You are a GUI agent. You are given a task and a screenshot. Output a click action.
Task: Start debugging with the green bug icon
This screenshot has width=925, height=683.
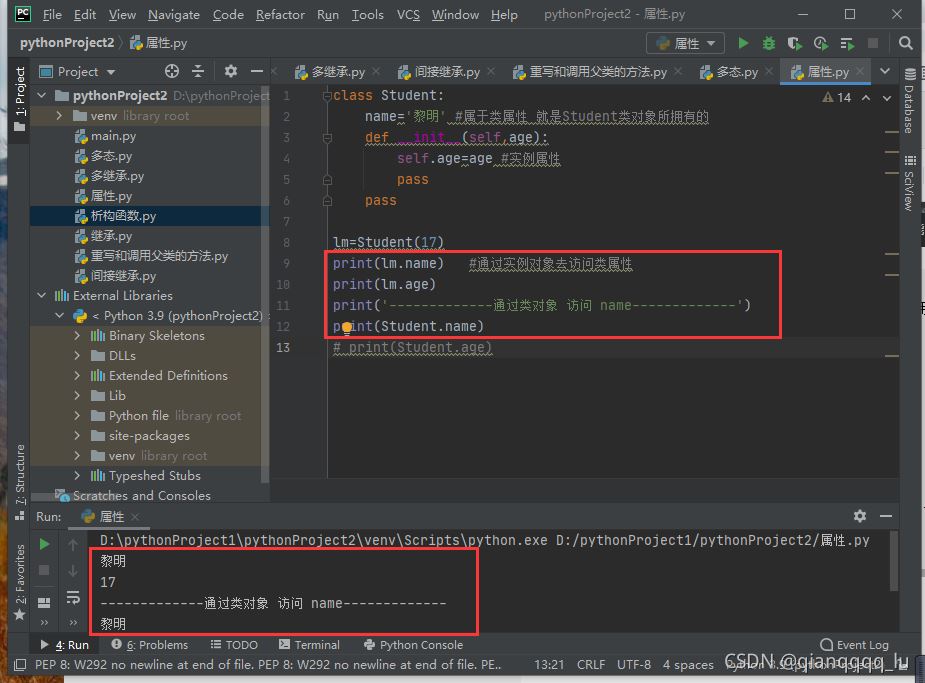769,43
